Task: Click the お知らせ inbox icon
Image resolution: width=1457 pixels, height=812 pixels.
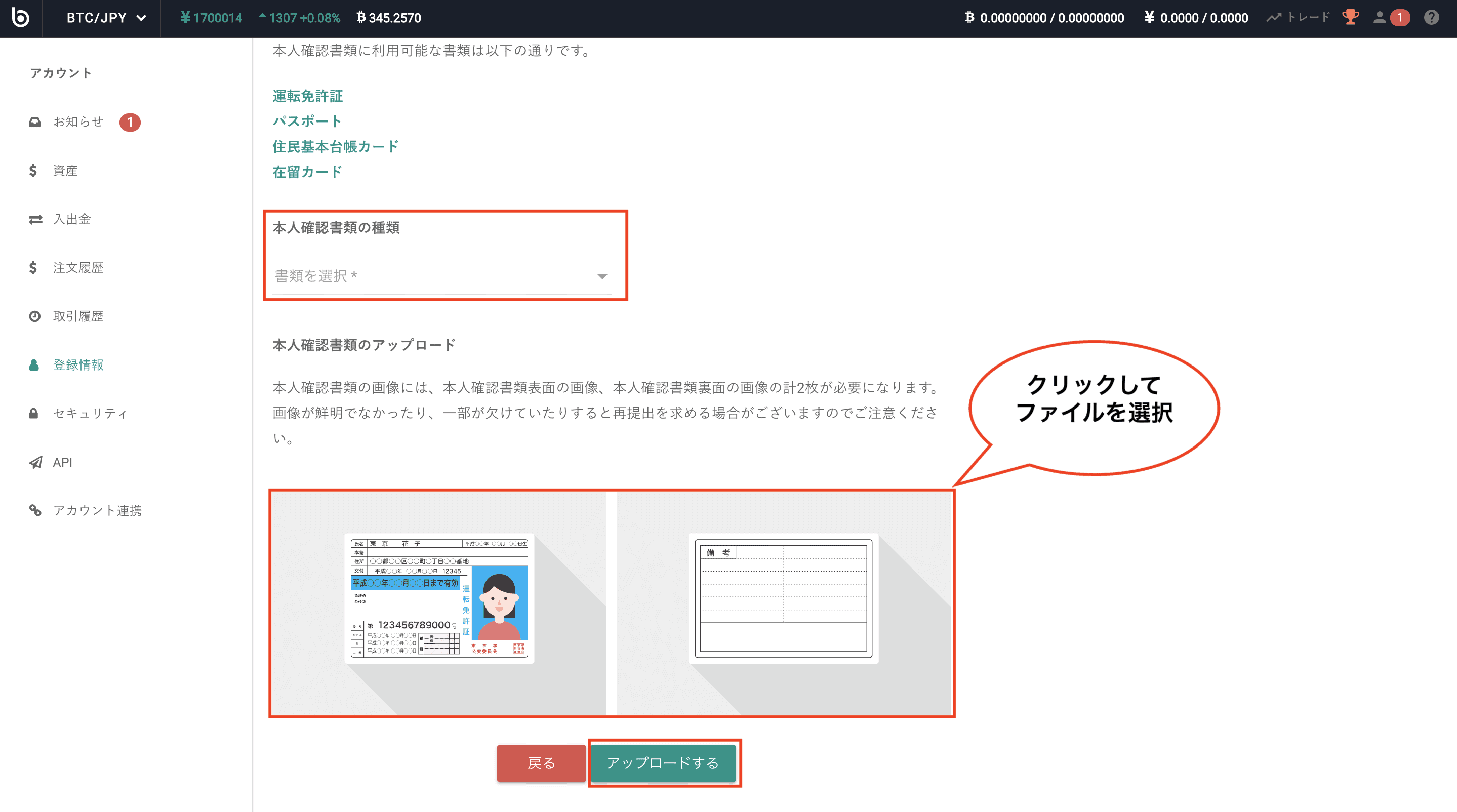Action: pos(34,122)
